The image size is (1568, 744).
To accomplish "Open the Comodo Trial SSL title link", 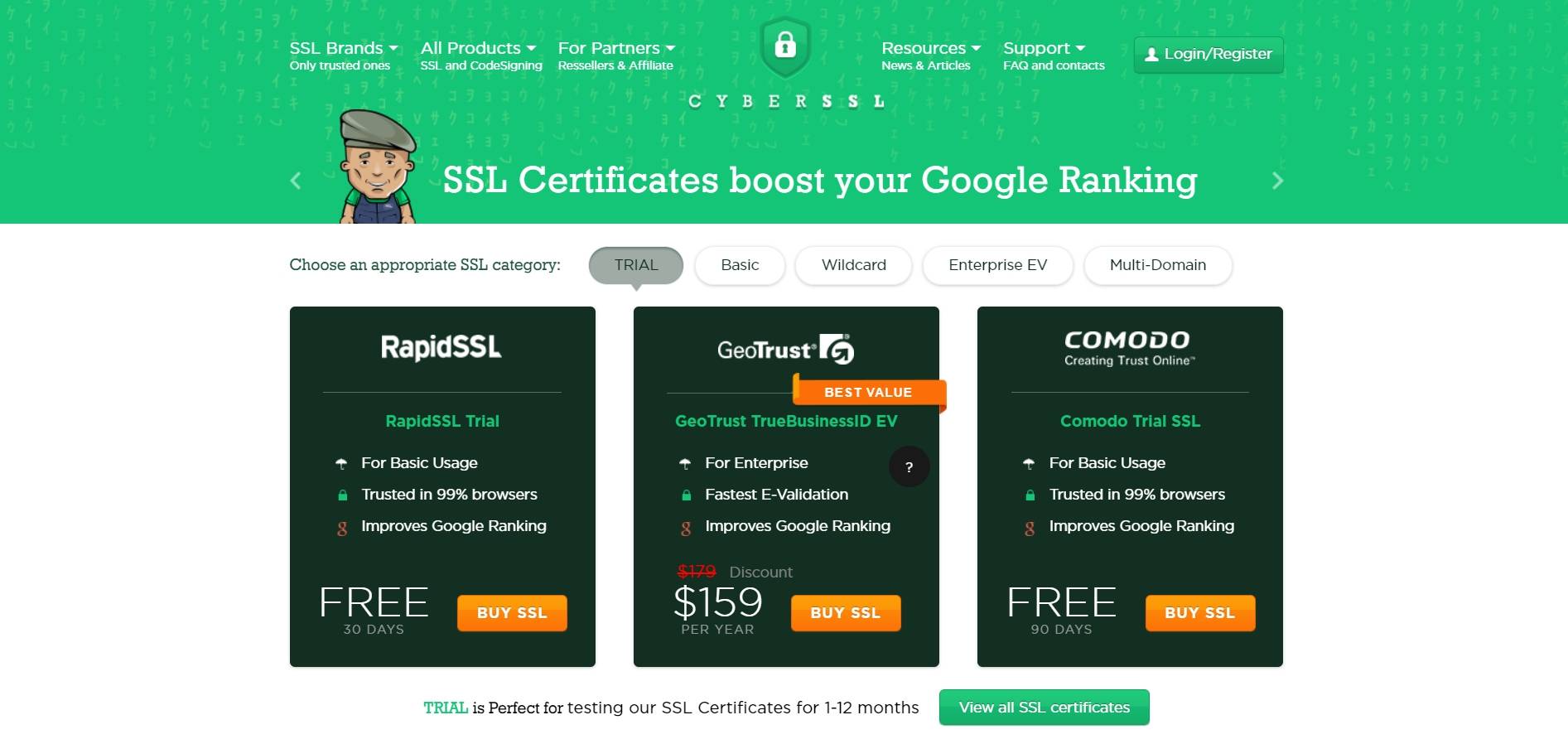I will 1130,421.
